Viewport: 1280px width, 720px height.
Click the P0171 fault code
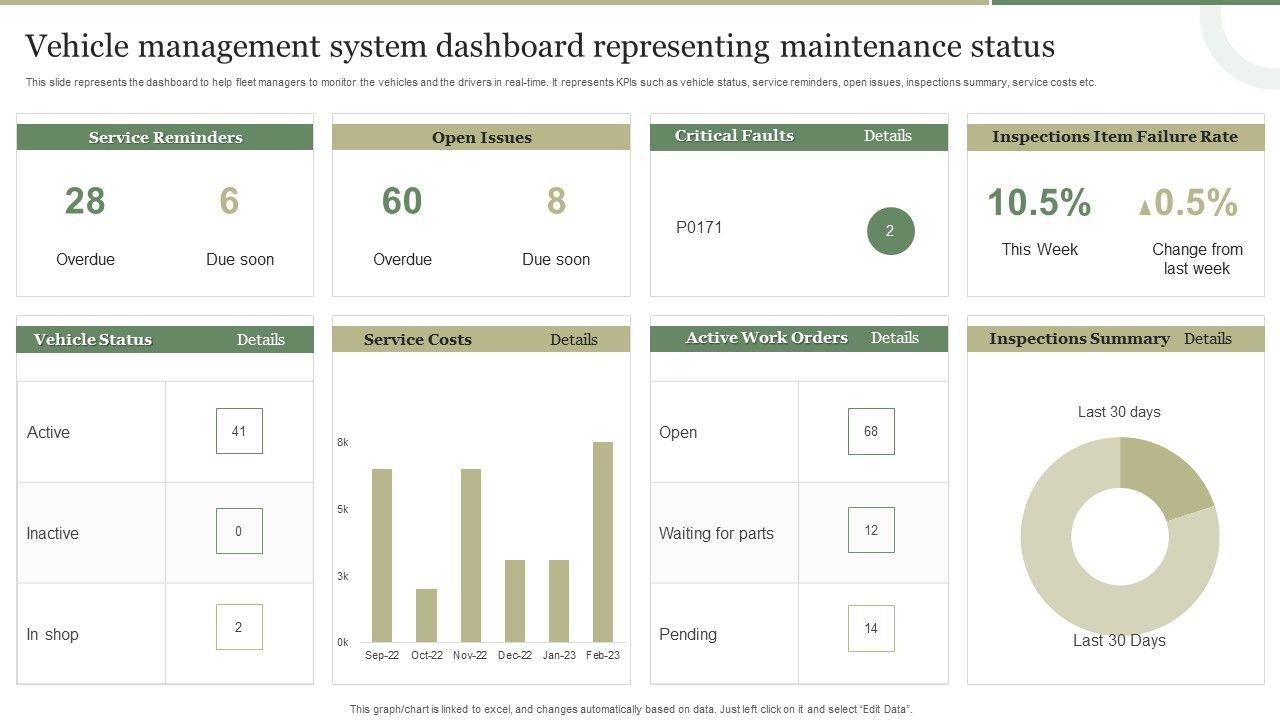(699, 227)
